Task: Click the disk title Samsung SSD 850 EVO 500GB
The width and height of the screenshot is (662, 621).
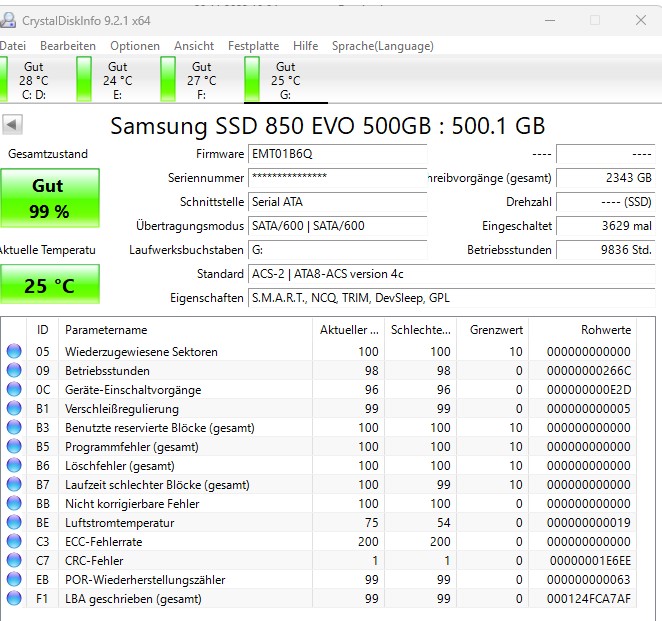Action: (327, 125)
